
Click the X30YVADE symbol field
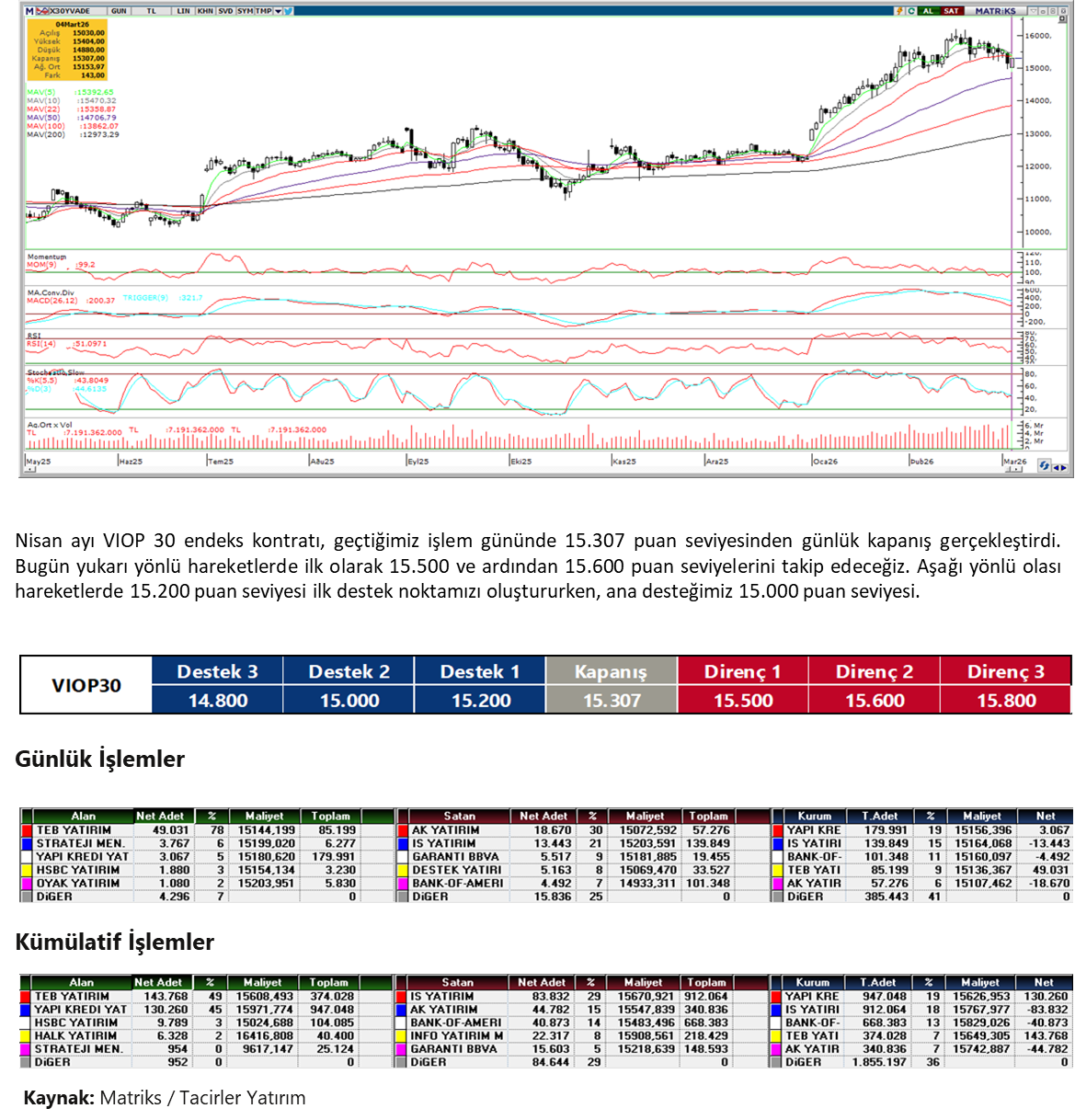coord(72,11)
